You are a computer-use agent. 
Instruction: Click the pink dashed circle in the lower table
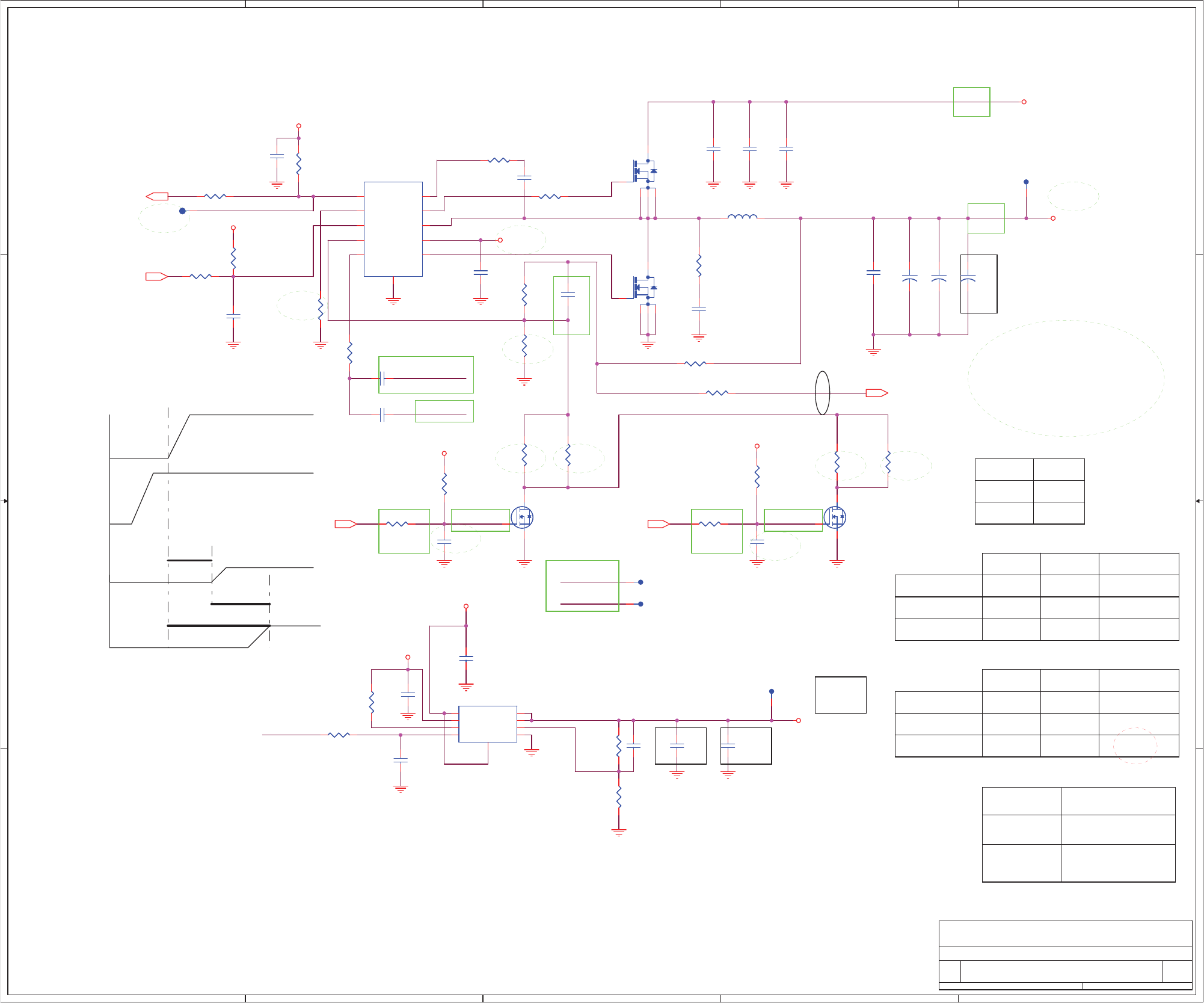pyautogui.click(x=1135, y=746)
